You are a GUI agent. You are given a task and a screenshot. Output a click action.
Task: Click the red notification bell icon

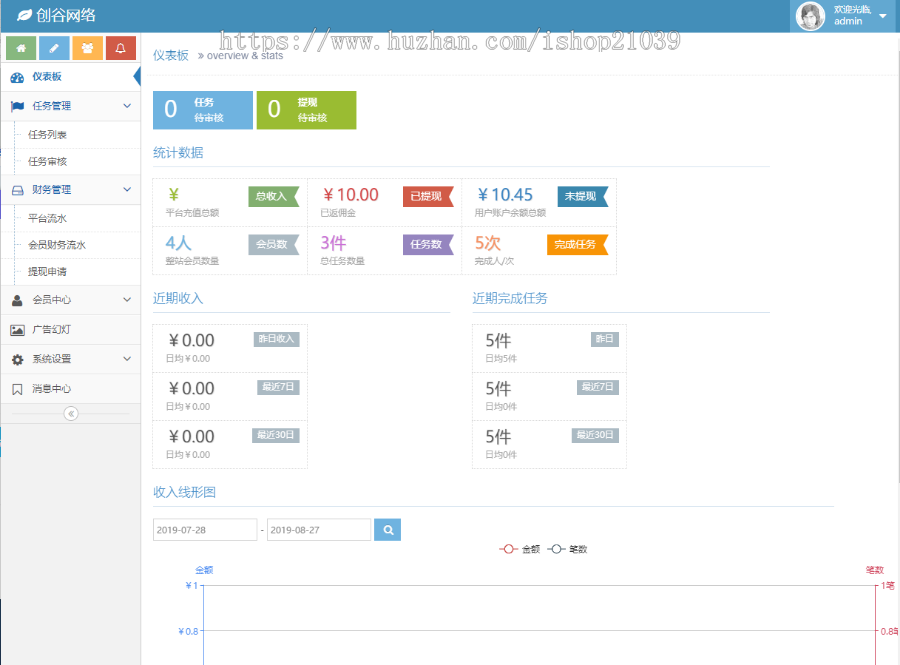pos(120,47)
